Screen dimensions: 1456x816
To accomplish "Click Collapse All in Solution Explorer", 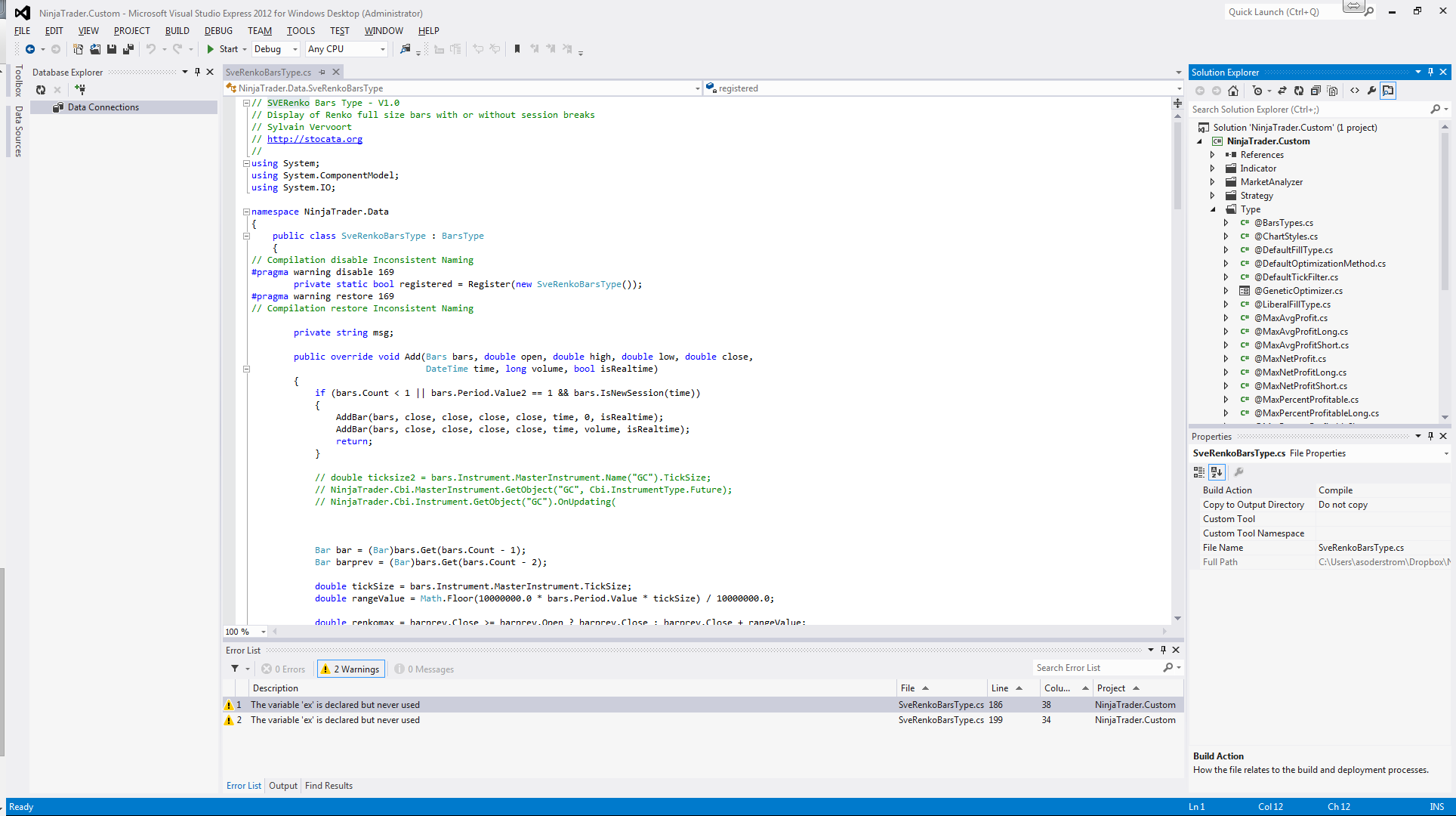I will pyautogui.click(x=1316, y=91).
